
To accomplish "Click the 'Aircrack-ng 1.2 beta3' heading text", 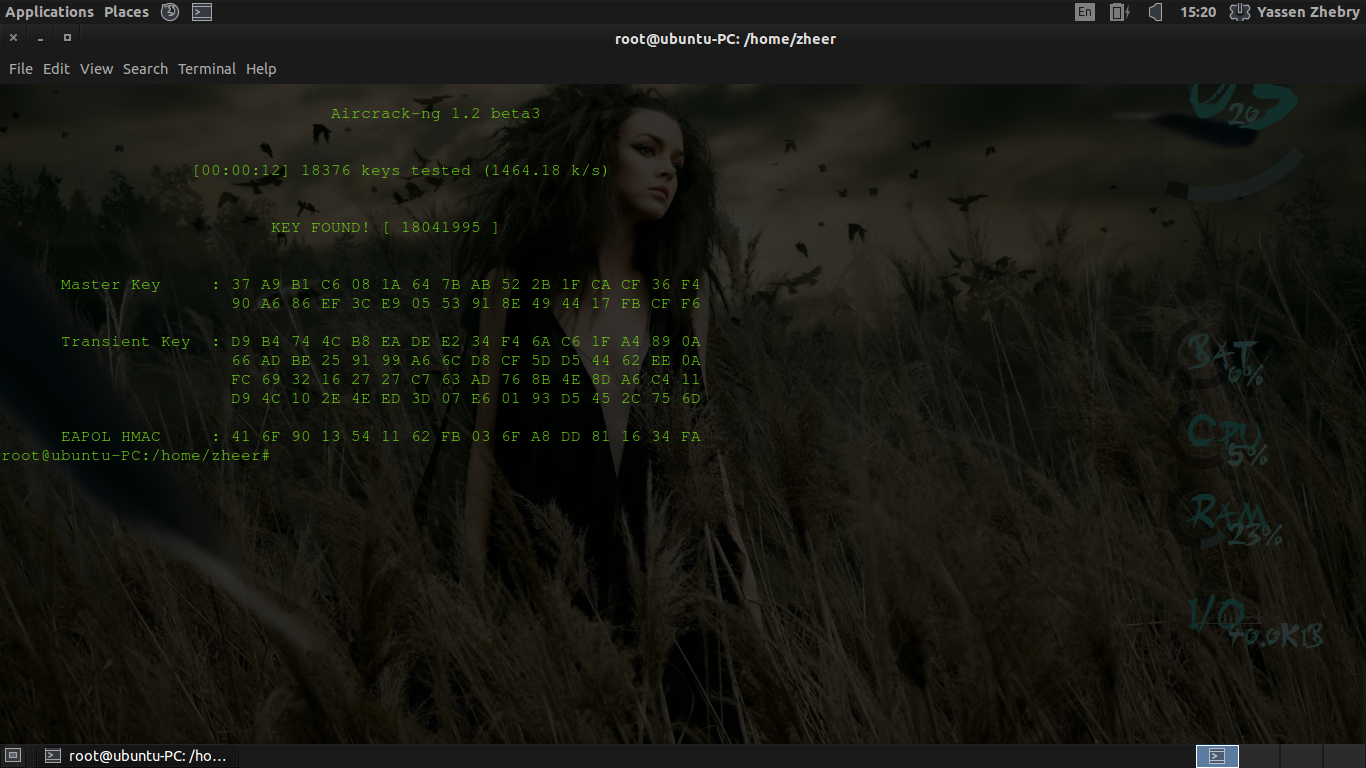I will tap(435, 114).
